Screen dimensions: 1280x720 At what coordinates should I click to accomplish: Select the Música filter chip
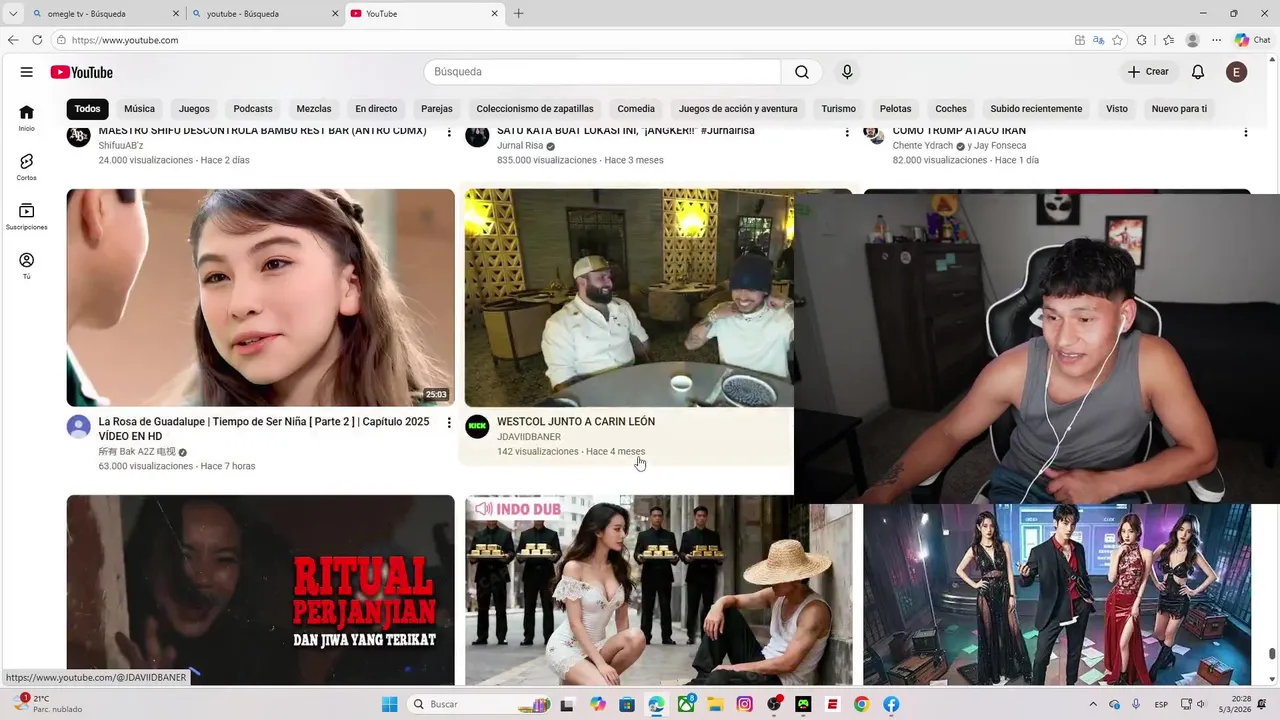click(139, 109)
